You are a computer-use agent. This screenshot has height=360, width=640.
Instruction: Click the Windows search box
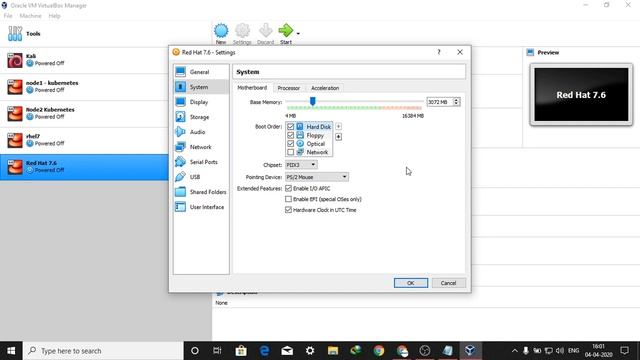(103, 351)
